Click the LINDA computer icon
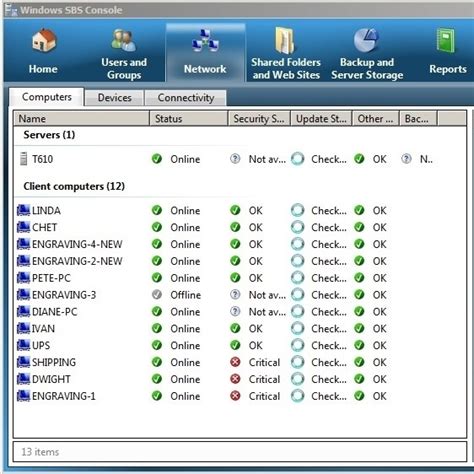 tap(23, 210)
